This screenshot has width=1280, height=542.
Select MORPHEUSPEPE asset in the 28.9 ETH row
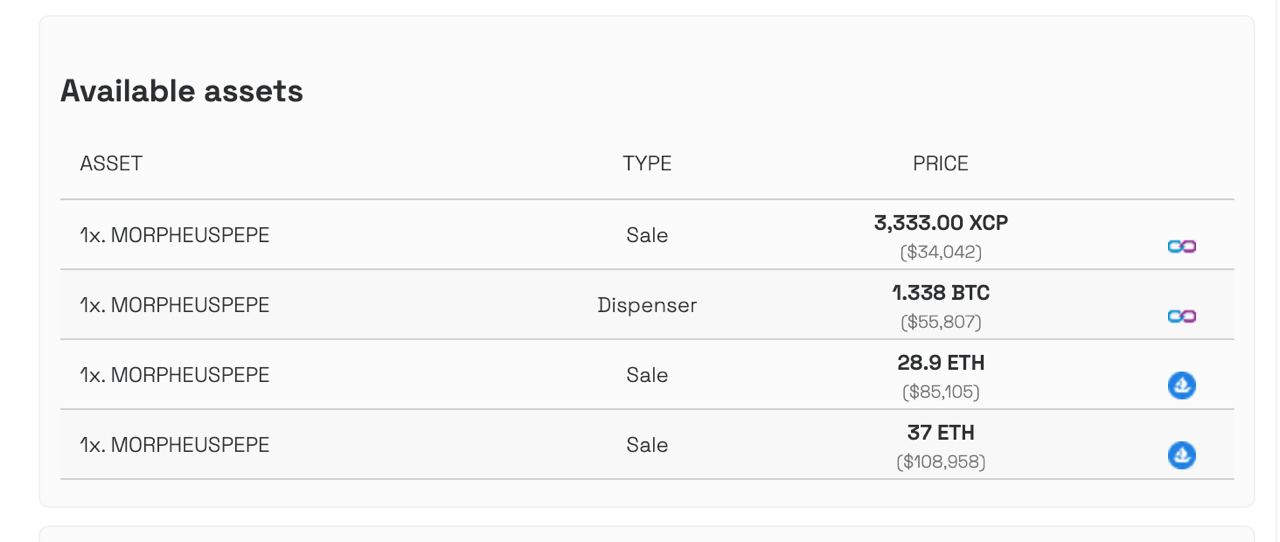(175, 375)
